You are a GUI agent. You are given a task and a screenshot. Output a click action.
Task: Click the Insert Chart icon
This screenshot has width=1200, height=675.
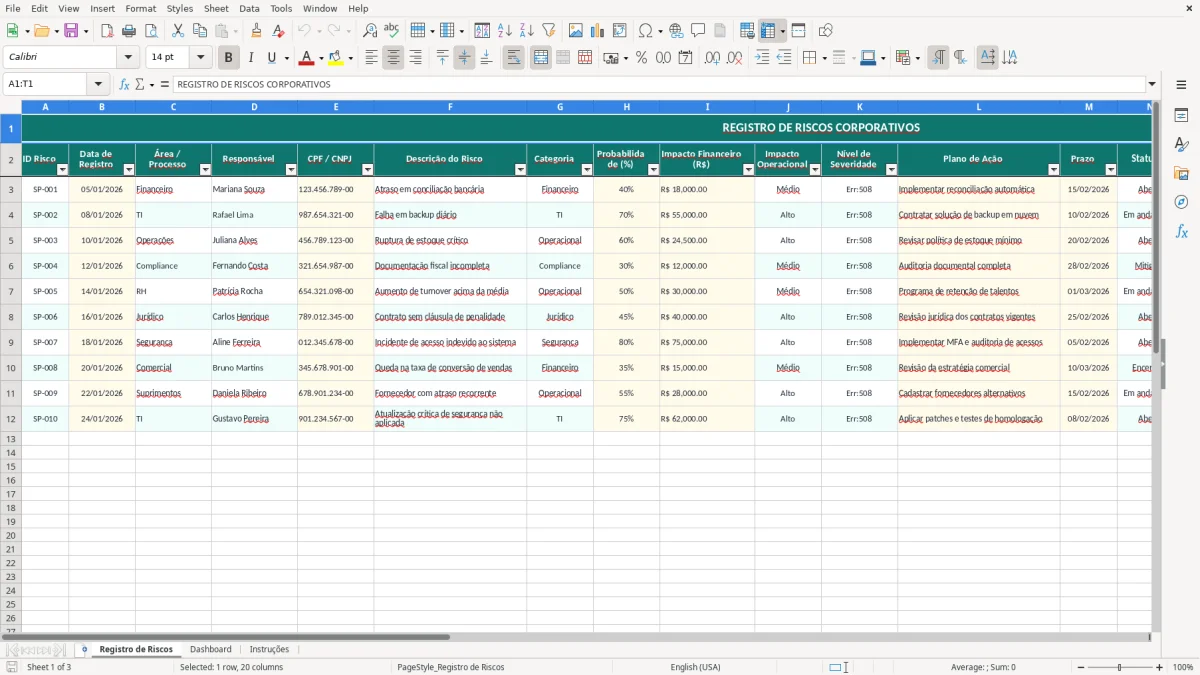click(597, 31)
